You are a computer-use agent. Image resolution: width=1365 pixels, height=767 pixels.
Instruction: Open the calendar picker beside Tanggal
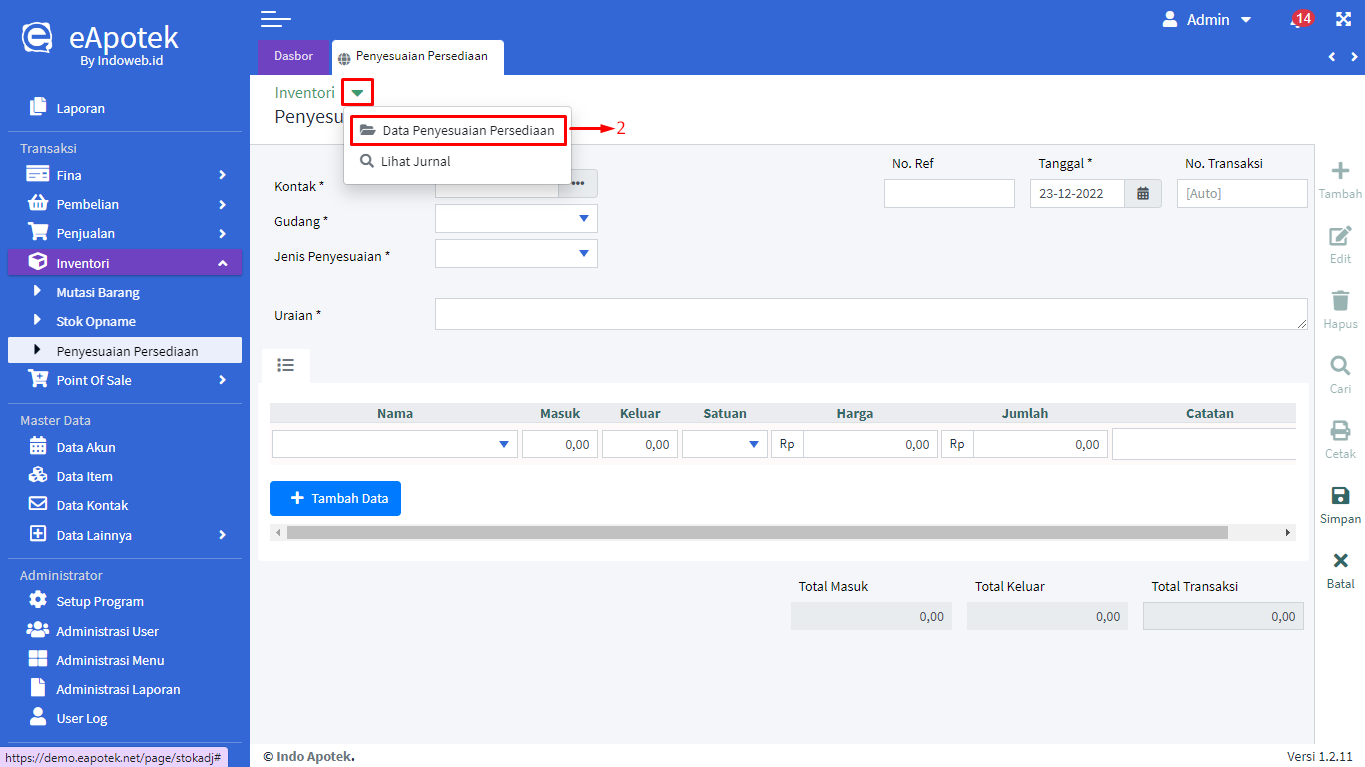click(x=1143, y=194)
